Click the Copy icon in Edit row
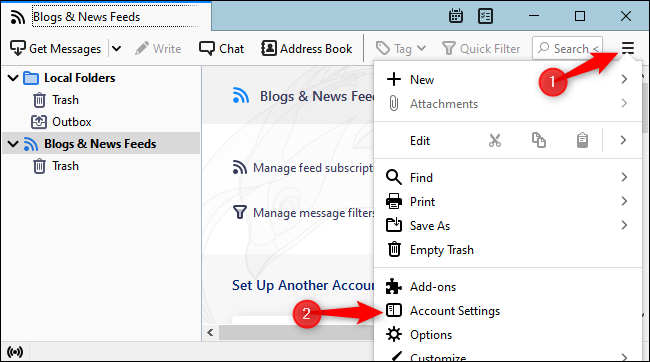 coord(538,141)
